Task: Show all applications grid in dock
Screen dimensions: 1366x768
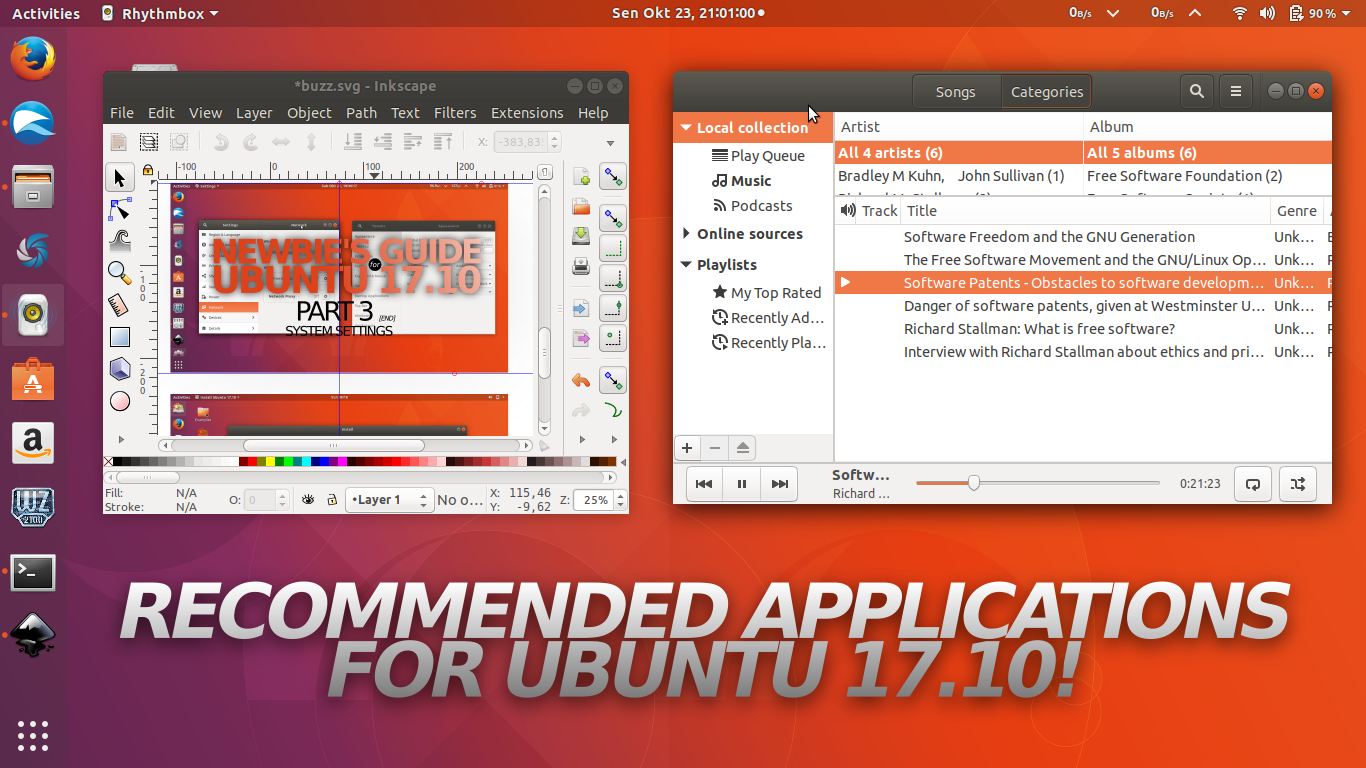Action: coord(33,735)
